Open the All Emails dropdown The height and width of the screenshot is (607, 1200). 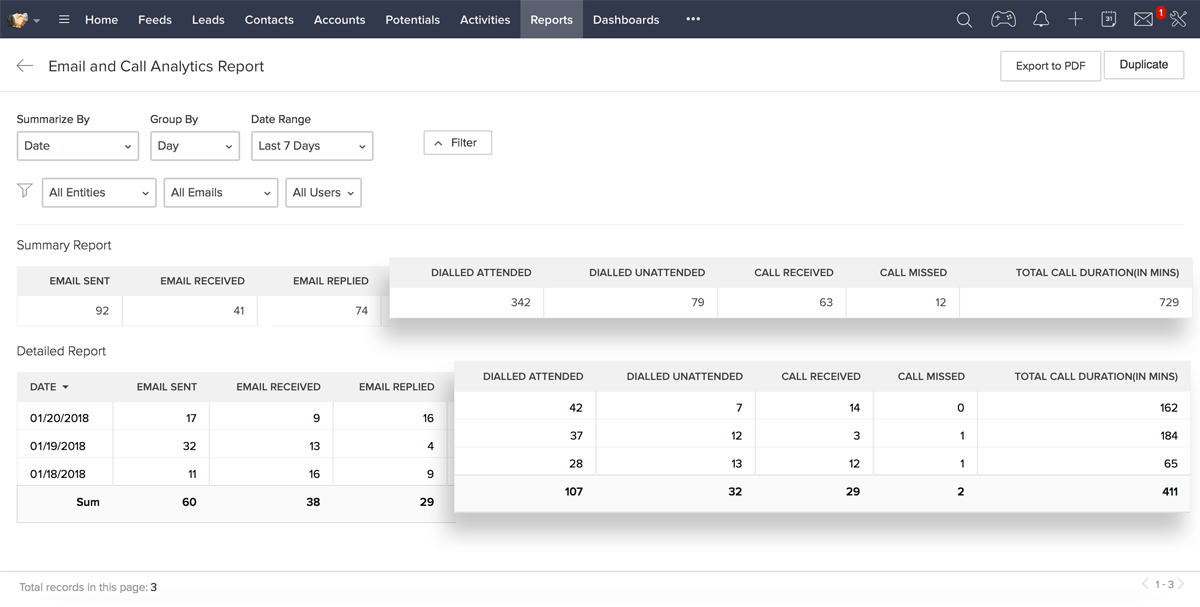pyautogui.click(x=220, y=193)
